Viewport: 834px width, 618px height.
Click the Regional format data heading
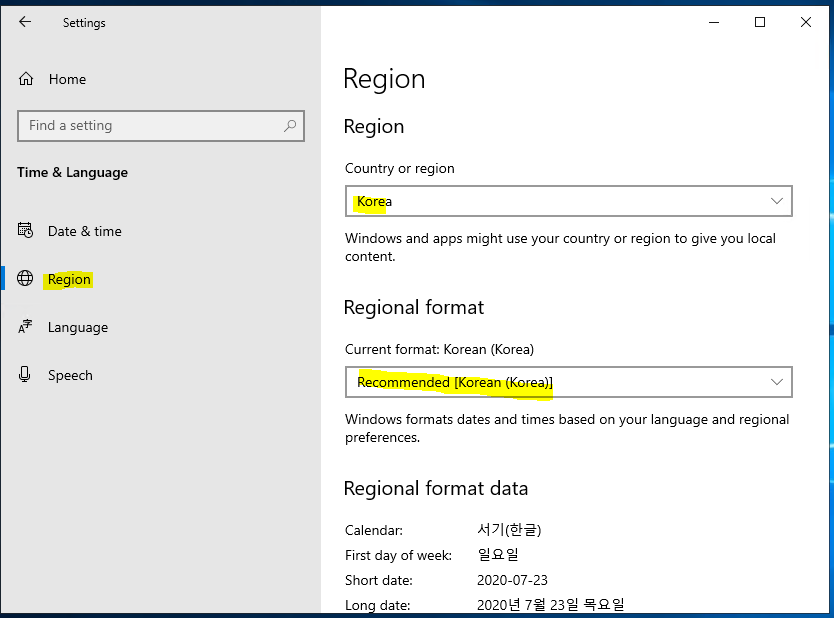coord(436,488)
